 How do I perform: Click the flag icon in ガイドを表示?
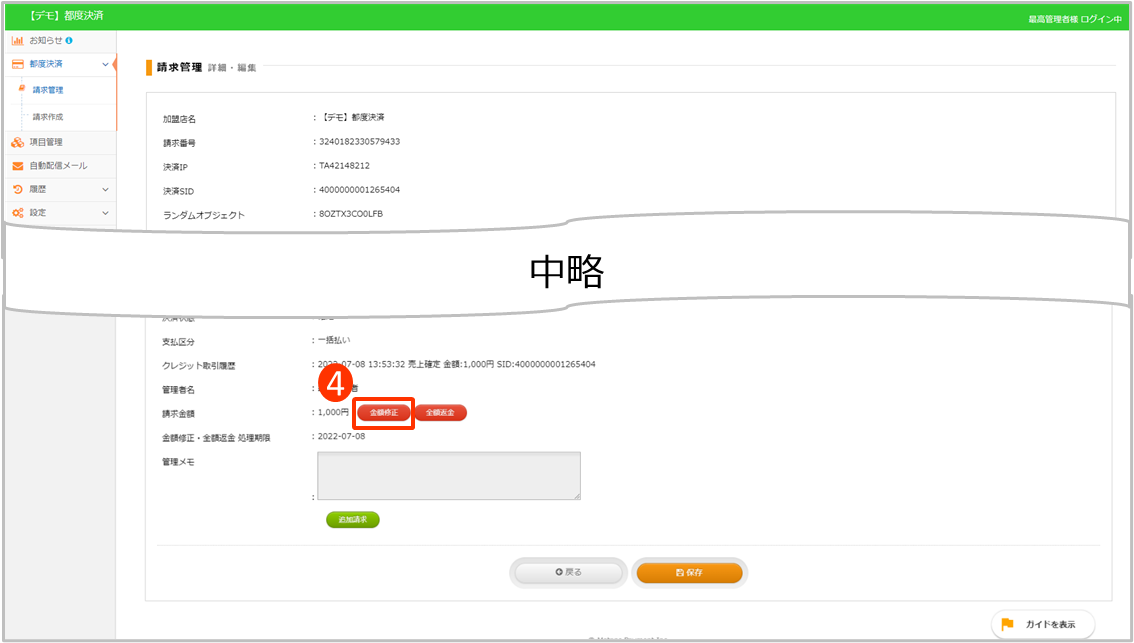(1007, 625)
